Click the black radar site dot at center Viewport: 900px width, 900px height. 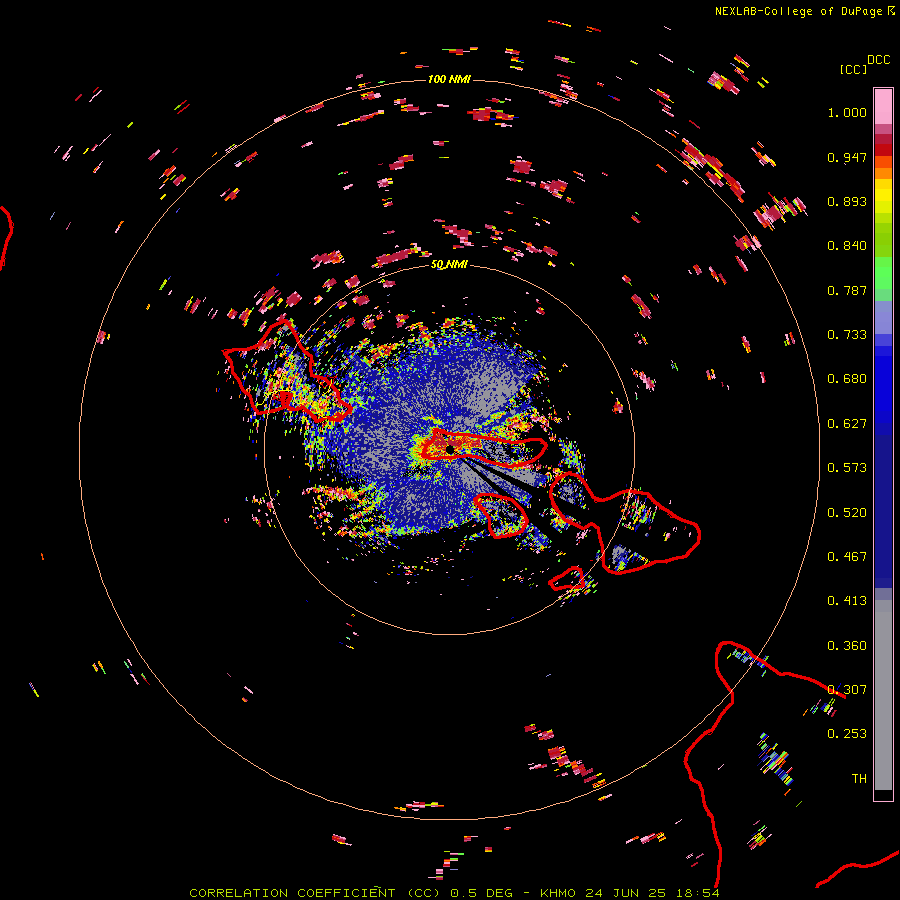click(x=450, y=450)
